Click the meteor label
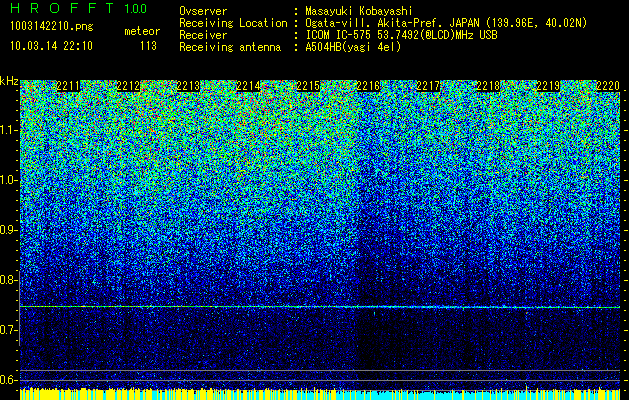 click(x=142, y=31)
